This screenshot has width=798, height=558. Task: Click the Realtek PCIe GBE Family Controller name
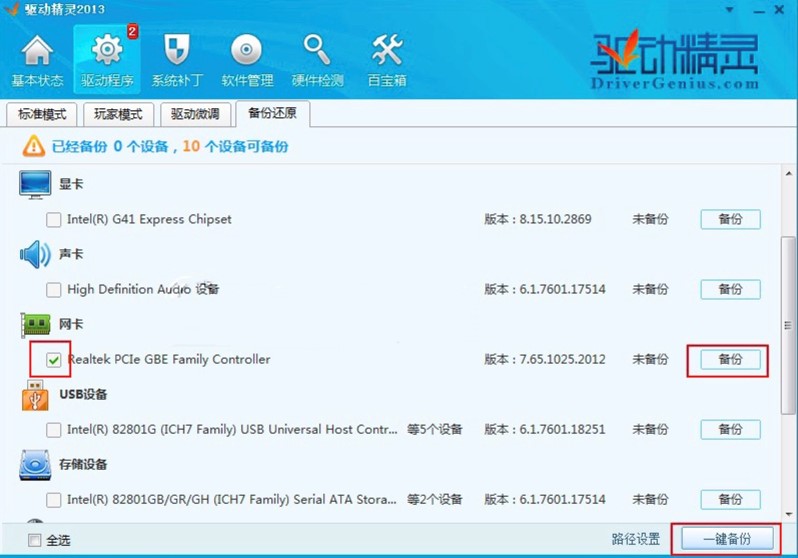(x=169, y=359)
